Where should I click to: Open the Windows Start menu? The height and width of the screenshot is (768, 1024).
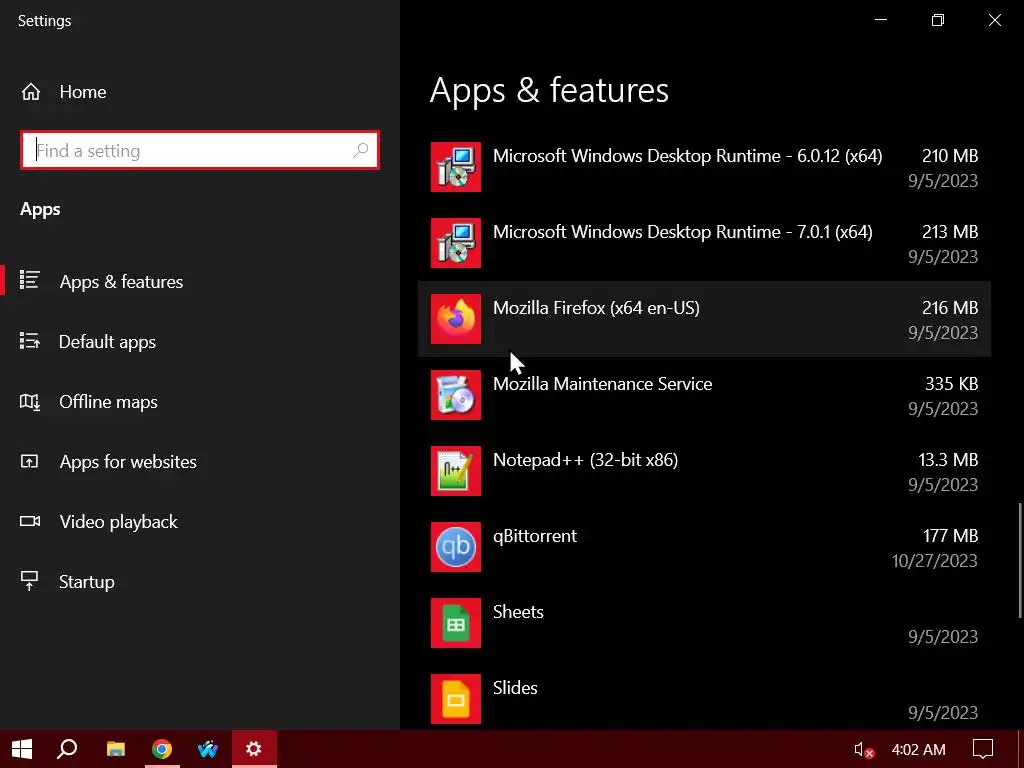(22, 749)
